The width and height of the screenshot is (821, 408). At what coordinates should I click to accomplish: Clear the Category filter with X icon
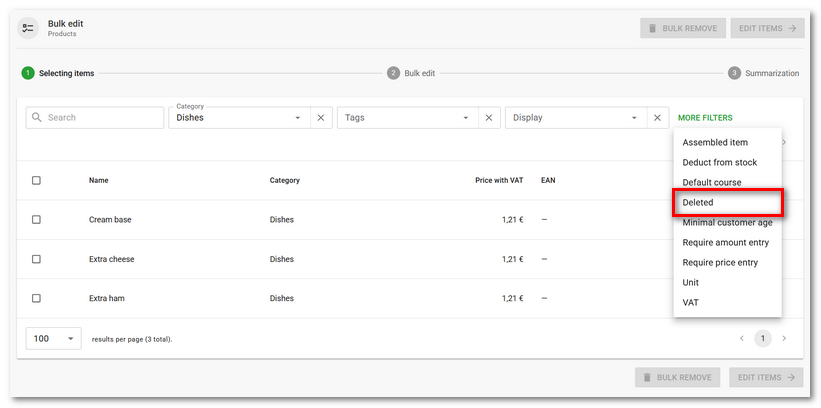pos(321,118)
